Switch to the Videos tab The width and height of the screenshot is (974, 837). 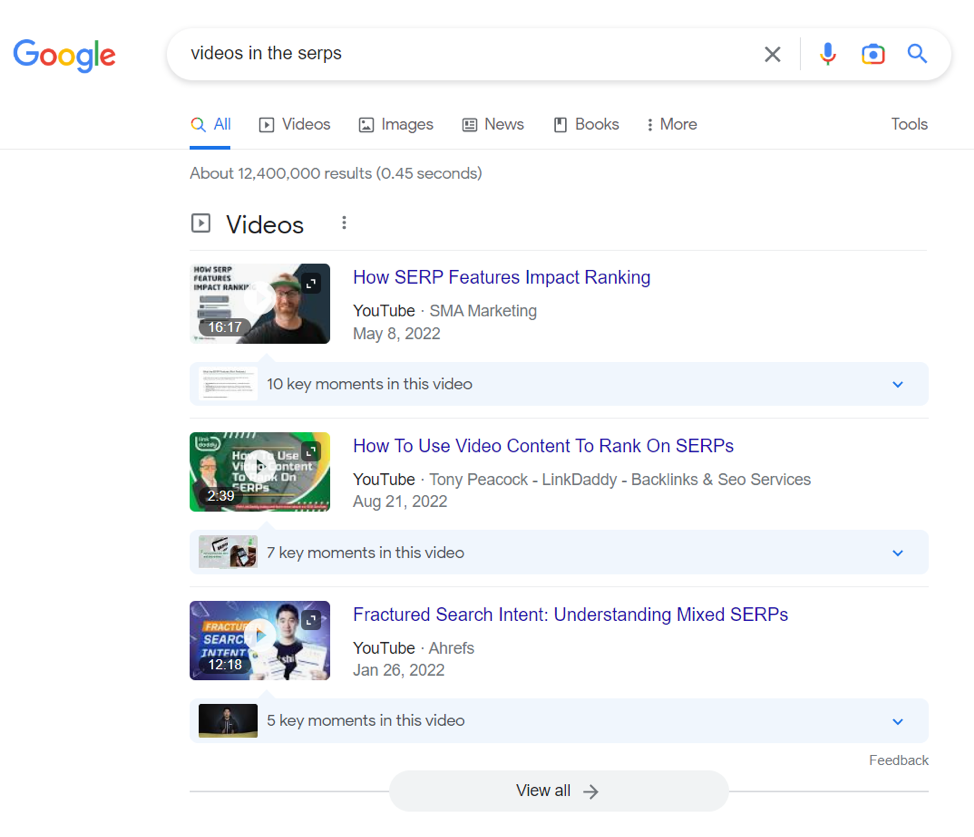pyautogui.click(x=294, y=124)
